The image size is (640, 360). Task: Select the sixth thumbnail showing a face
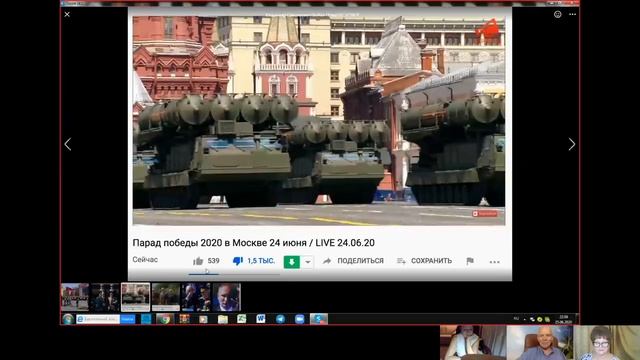click(227, 297)
